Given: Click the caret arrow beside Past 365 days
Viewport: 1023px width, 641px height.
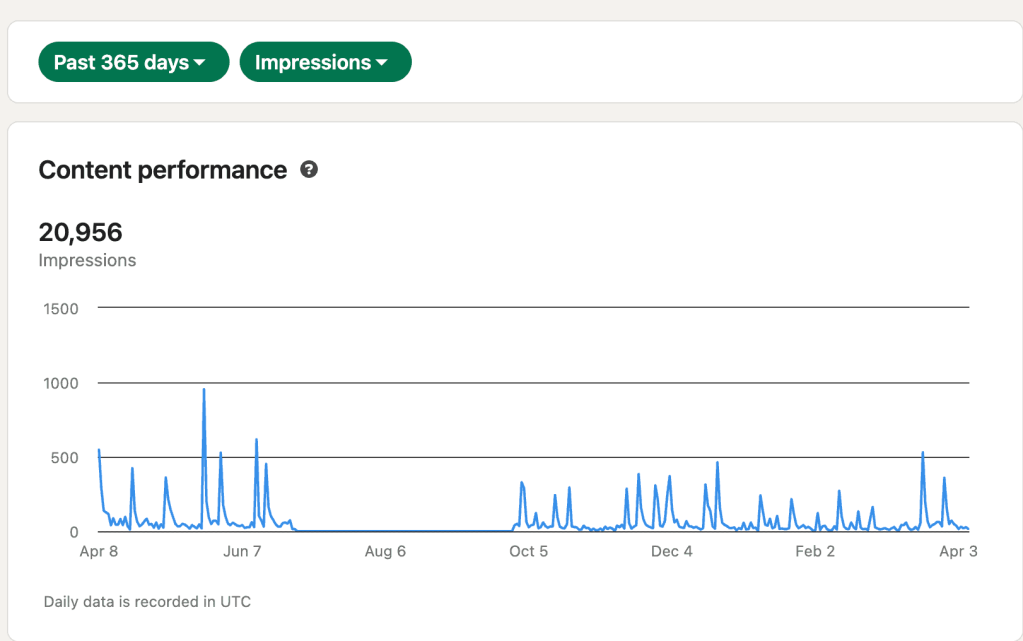Looking at the screenshot, I should tap(199, 63).
